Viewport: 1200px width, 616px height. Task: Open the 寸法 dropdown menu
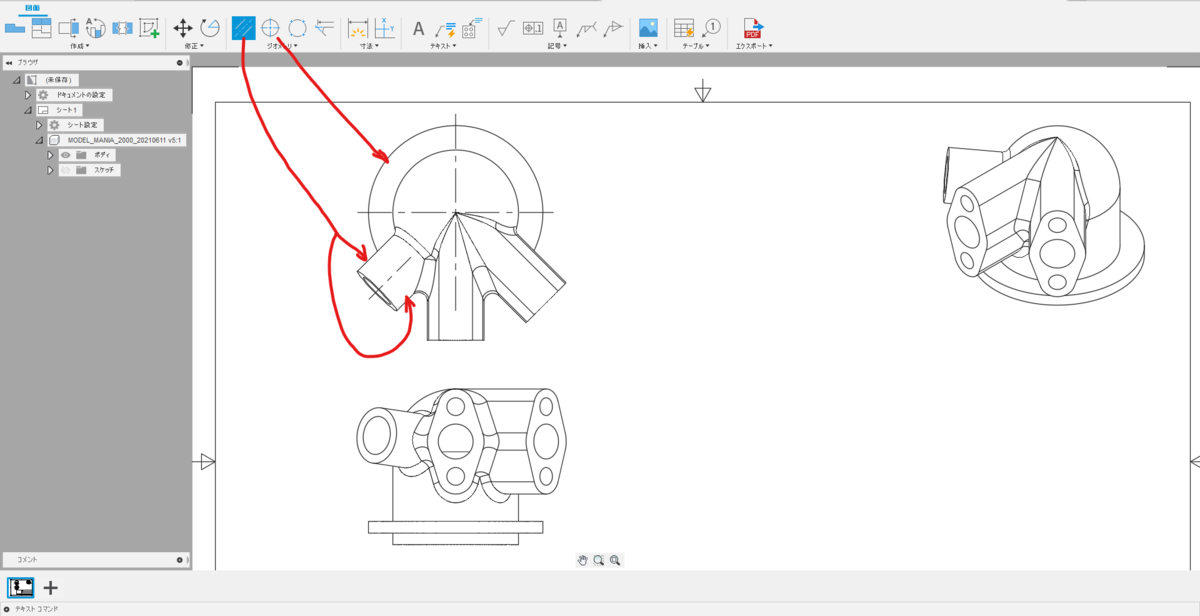[370, 46]
